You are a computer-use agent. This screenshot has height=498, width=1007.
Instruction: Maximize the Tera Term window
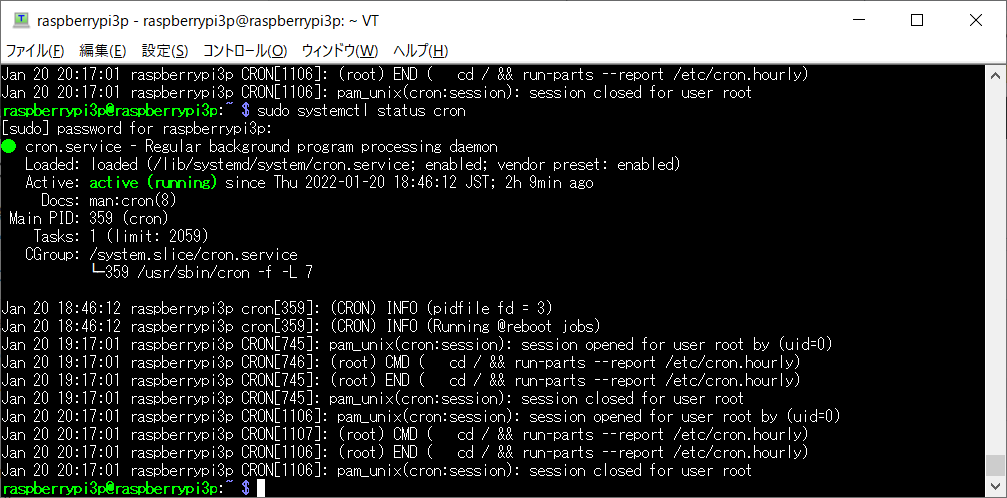tap(917, 21)
